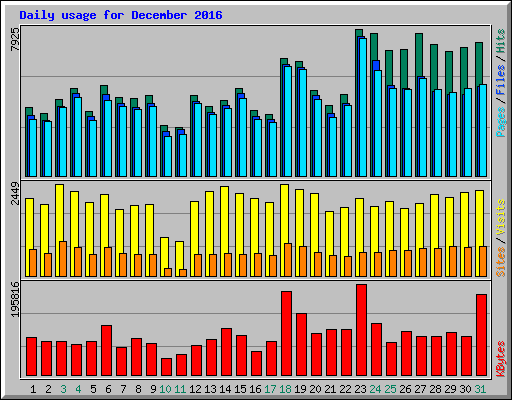The image size is (512, 400).
Task: Click the 7925 axis value label
Action: (x=15, y=39)
